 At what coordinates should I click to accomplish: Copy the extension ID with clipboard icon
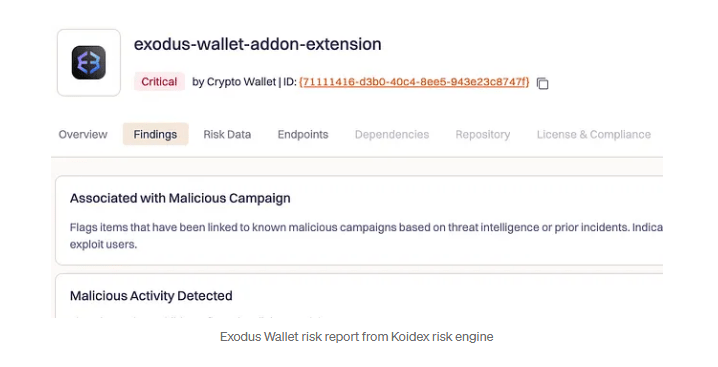pyautogui.click(x=543, y=83)
